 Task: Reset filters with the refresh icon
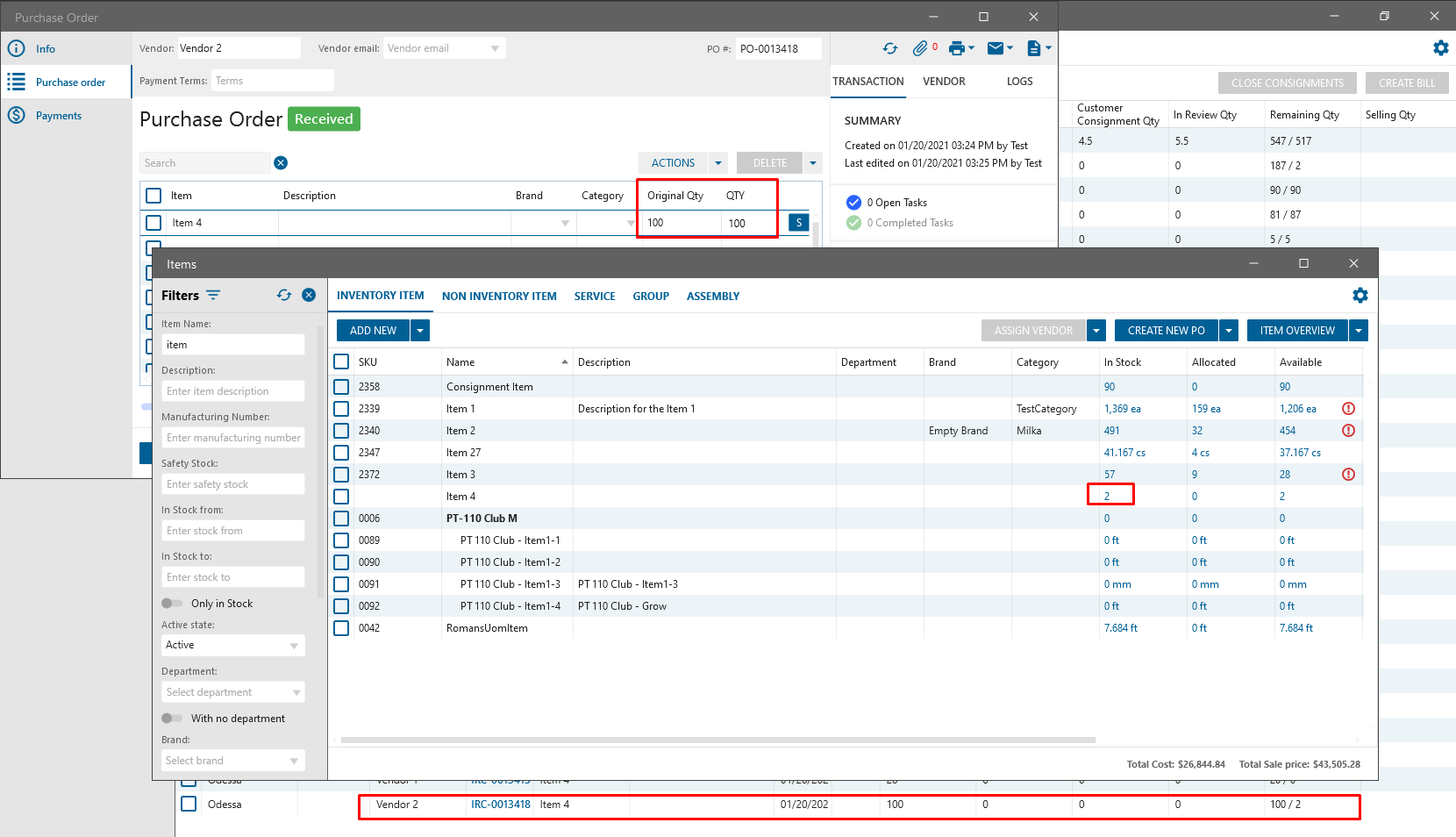[x=284, y=296]
